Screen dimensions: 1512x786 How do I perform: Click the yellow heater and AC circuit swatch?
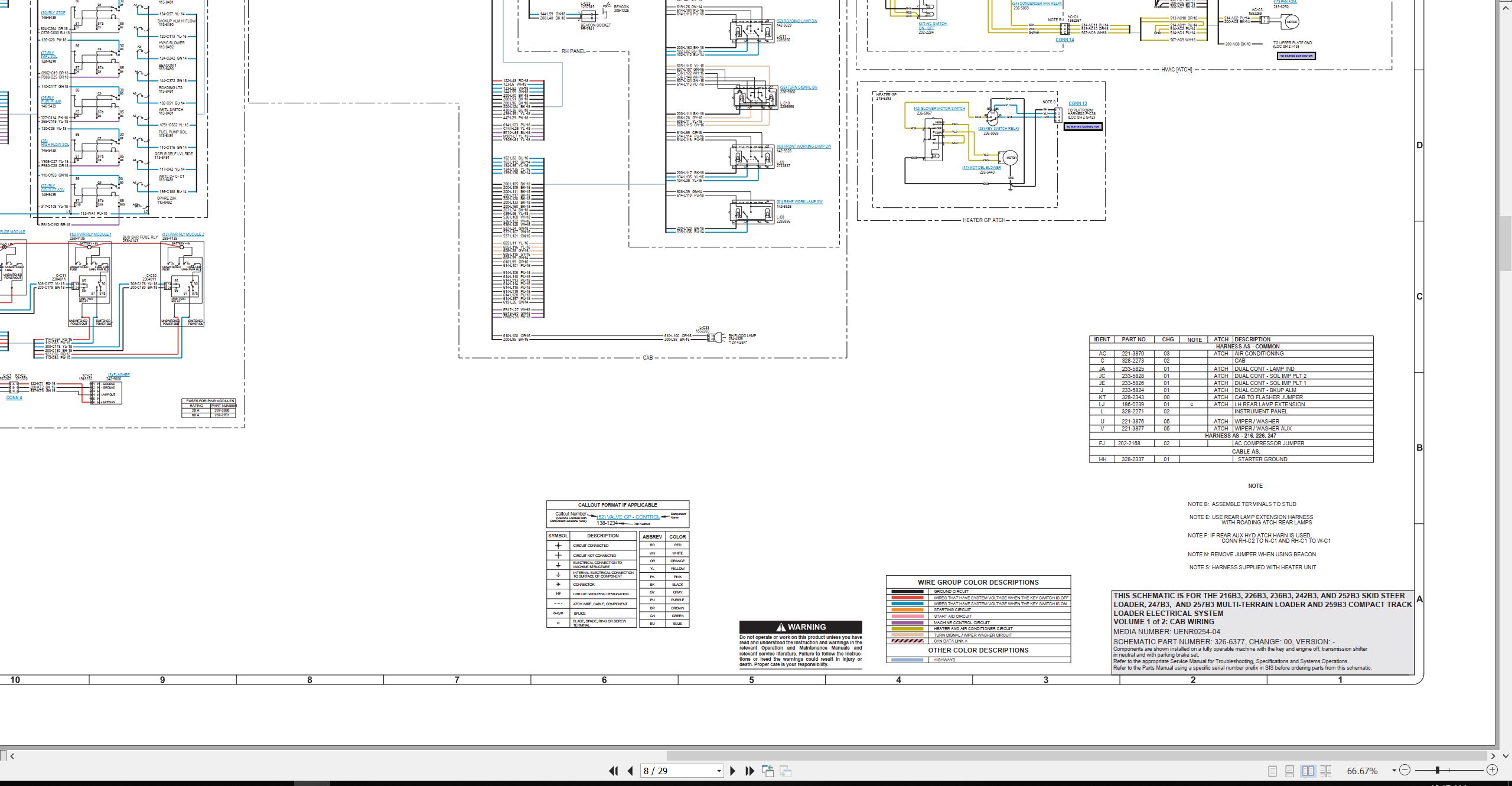point(907,628)
